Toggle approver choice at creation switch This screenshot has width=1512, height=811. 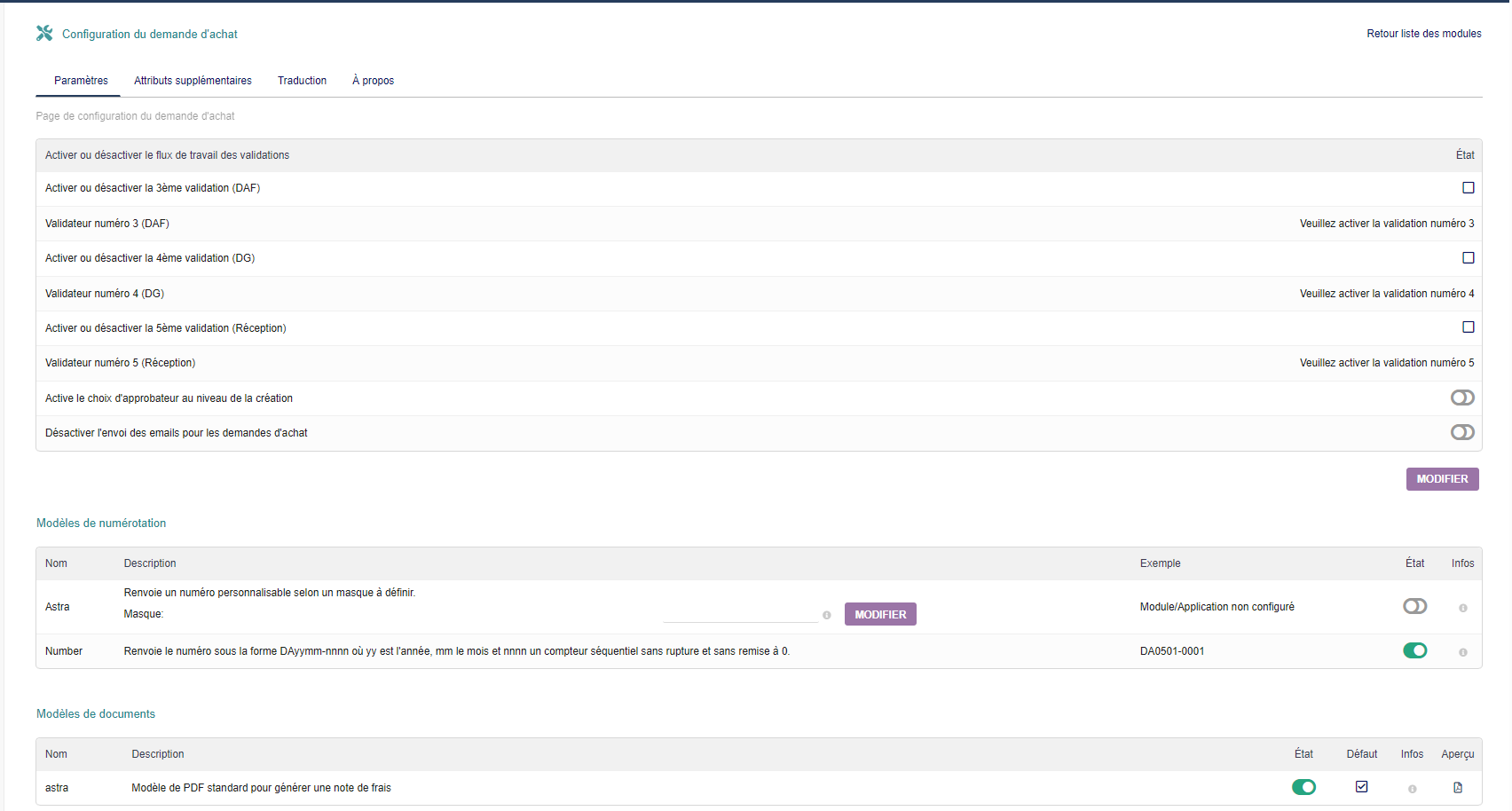(x=1462, y=398)
